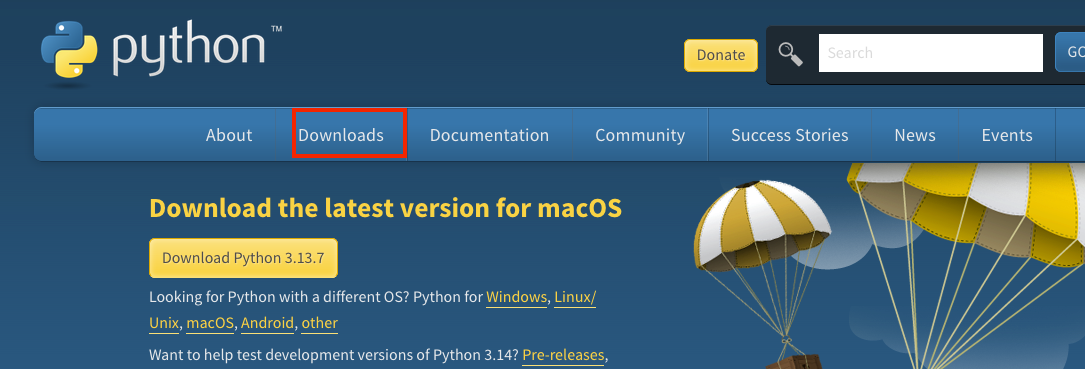The image size is (1085, 369).
Task: Click the heading Download the latest version for macOS
Action: pyautogui.click(x=385, y=208)
